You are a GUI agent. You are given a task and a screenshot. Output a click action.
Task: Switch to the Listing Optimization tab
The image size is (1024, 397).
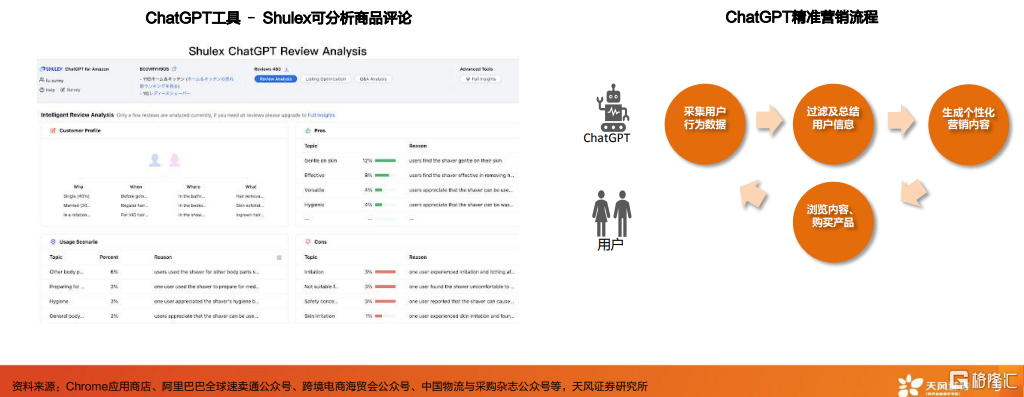click(x=326, y=79)
